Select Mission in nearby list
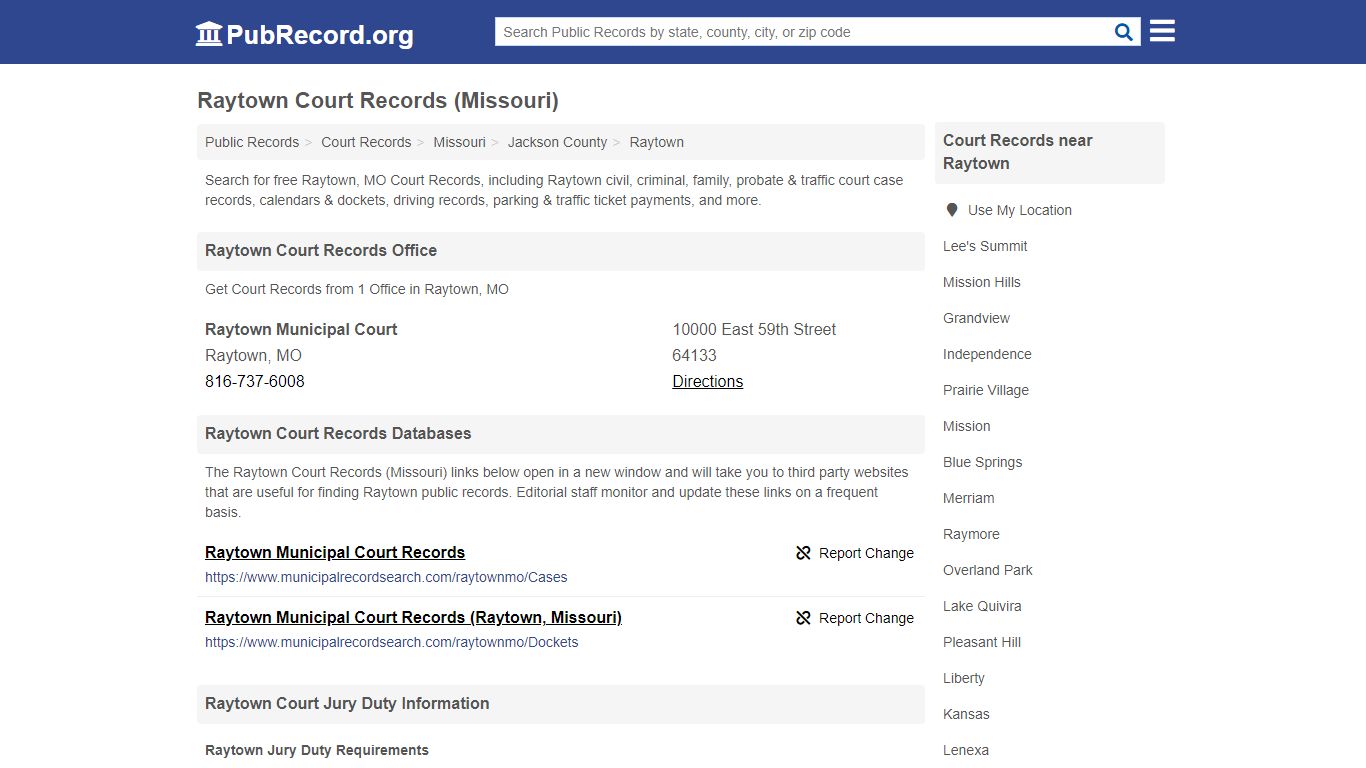The height and width of the screenshot is (768, 1366). pyautogui.click(x=966, y=426)
